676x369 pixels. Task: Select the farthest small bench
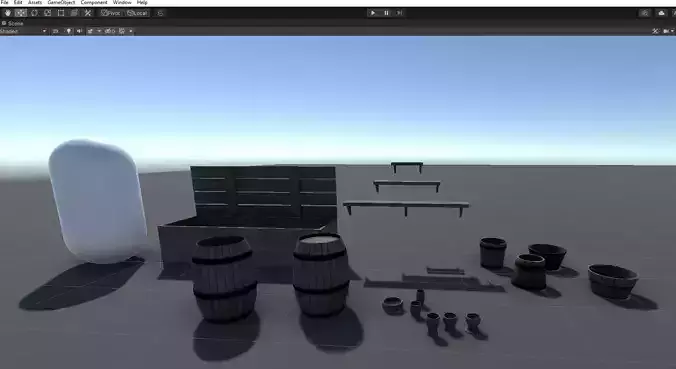coord(407,166)
